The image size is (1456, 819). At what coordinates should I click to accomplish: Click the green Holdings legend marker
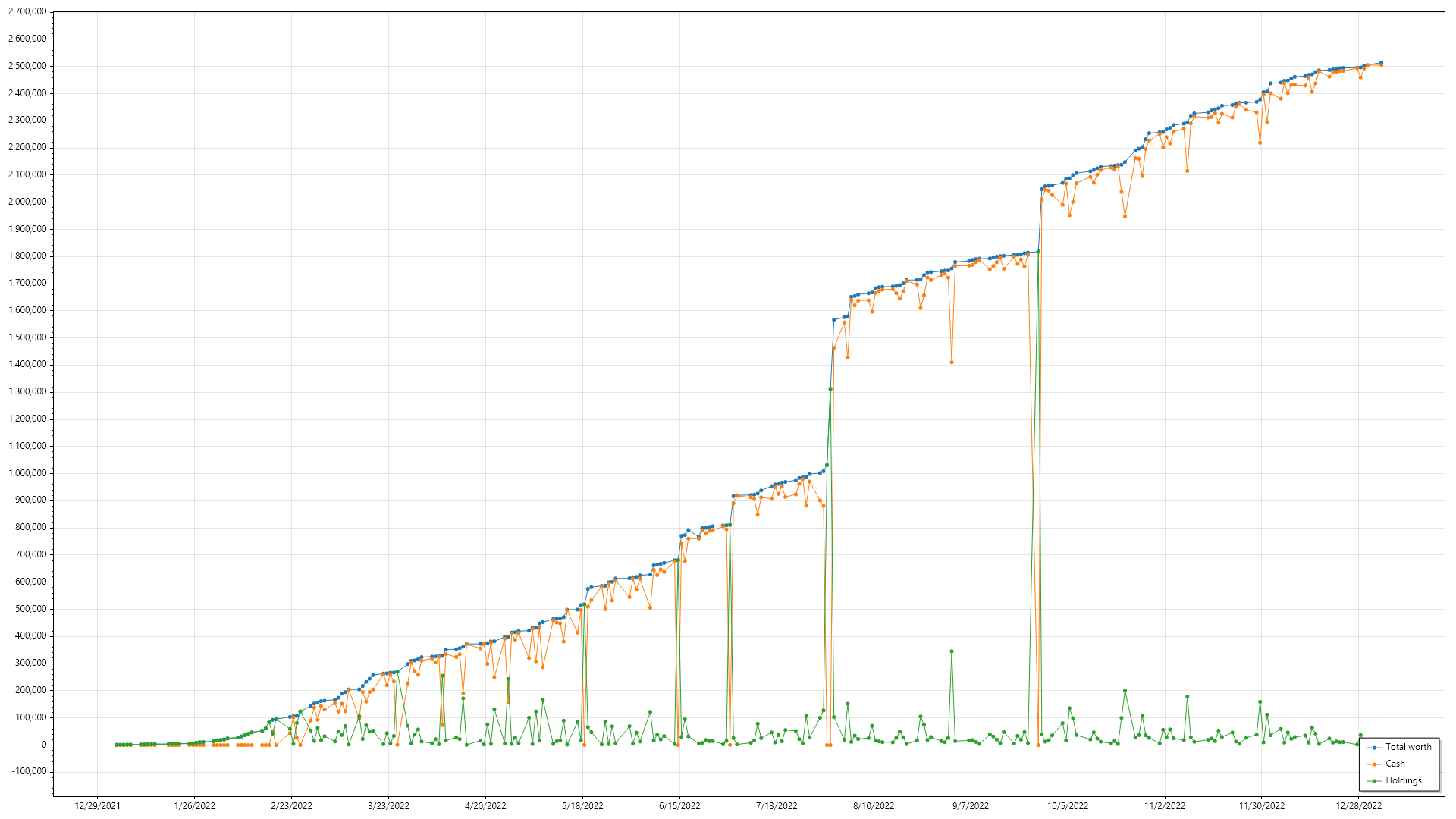[x=1374, y=781]
